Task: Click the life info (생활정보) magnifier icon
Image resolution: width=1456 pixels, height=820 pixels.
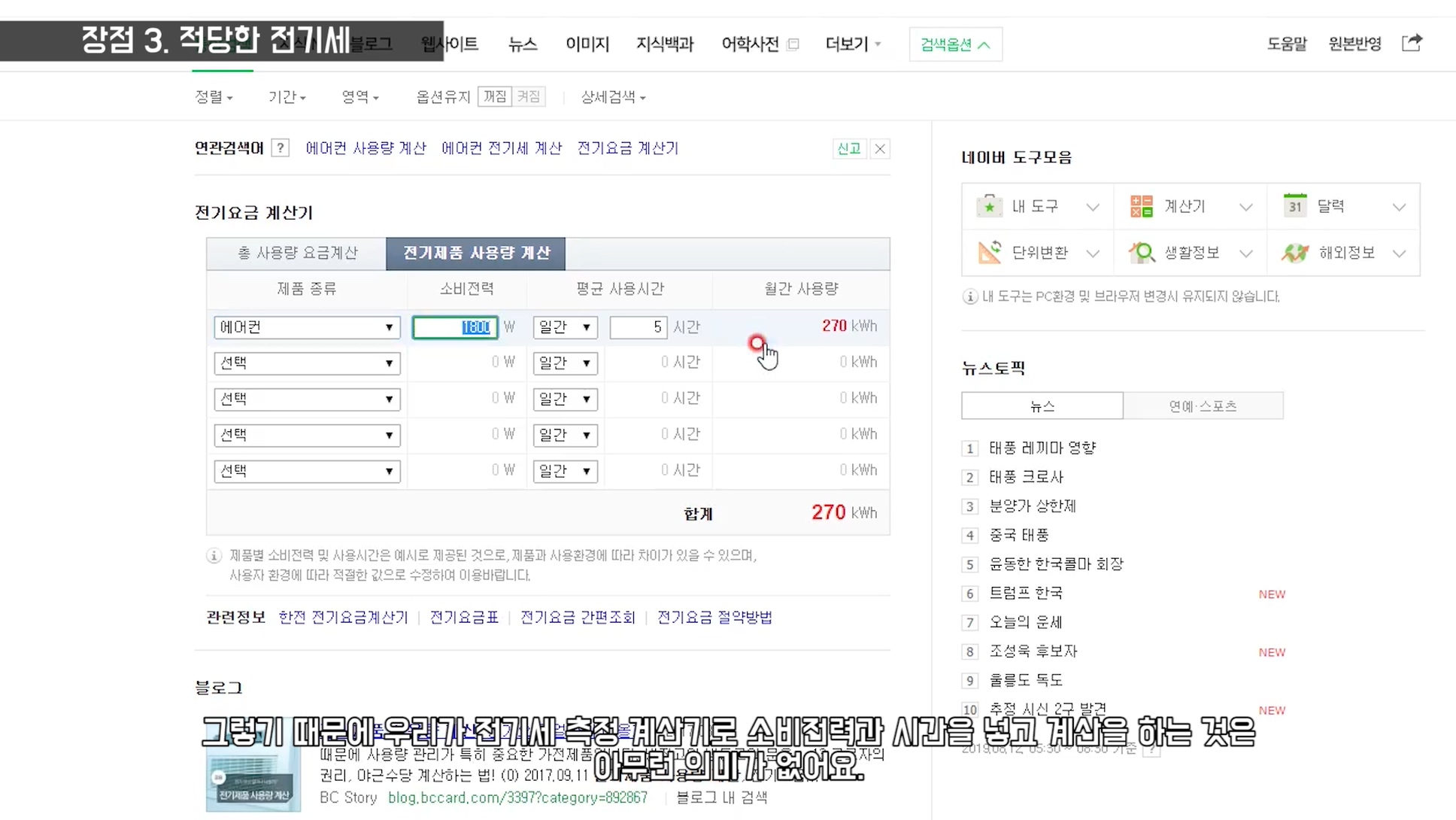Action: pos(1141,253)
